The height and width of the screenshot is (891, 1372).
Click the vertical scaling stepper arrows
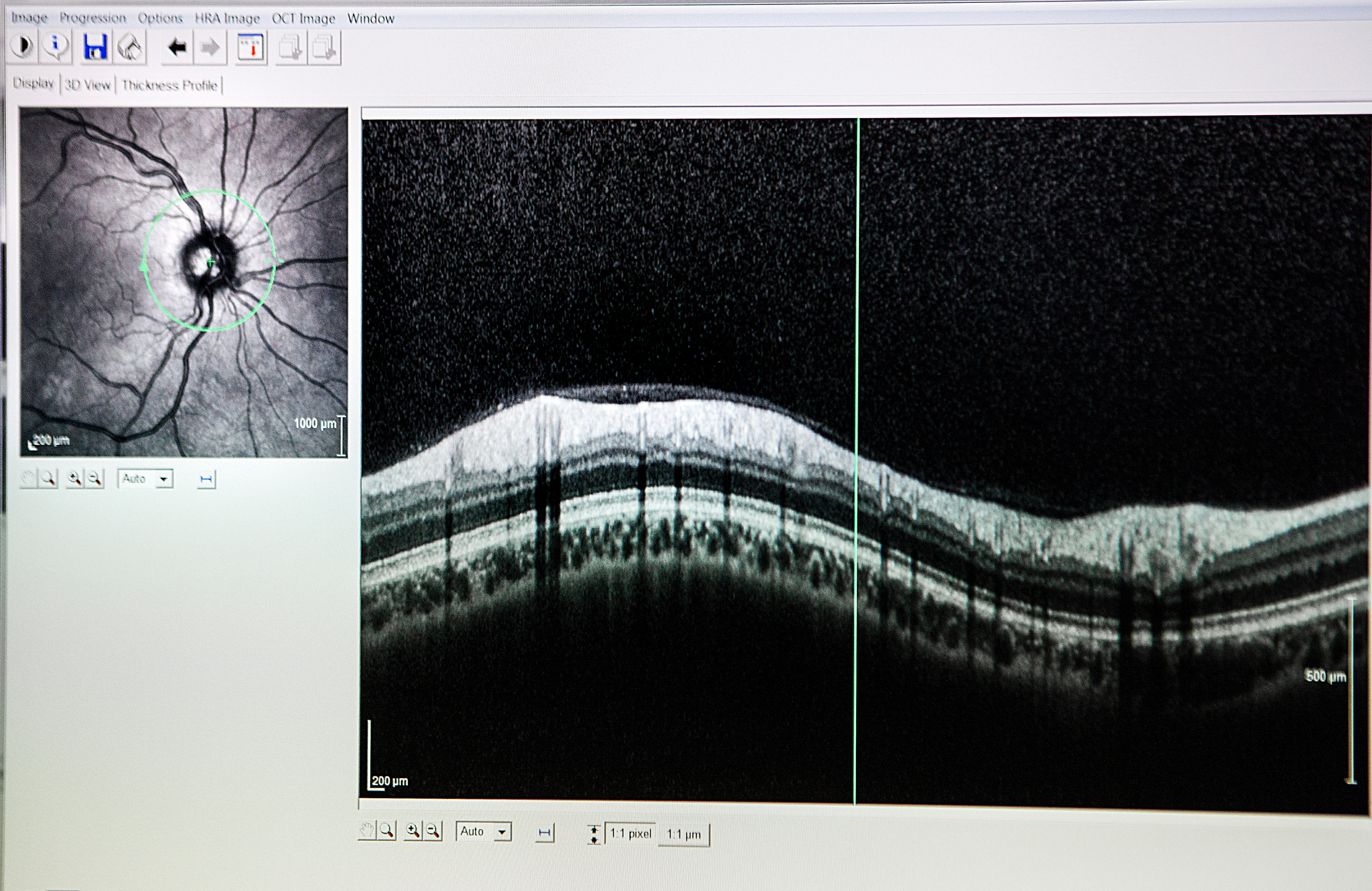point(594,832)
